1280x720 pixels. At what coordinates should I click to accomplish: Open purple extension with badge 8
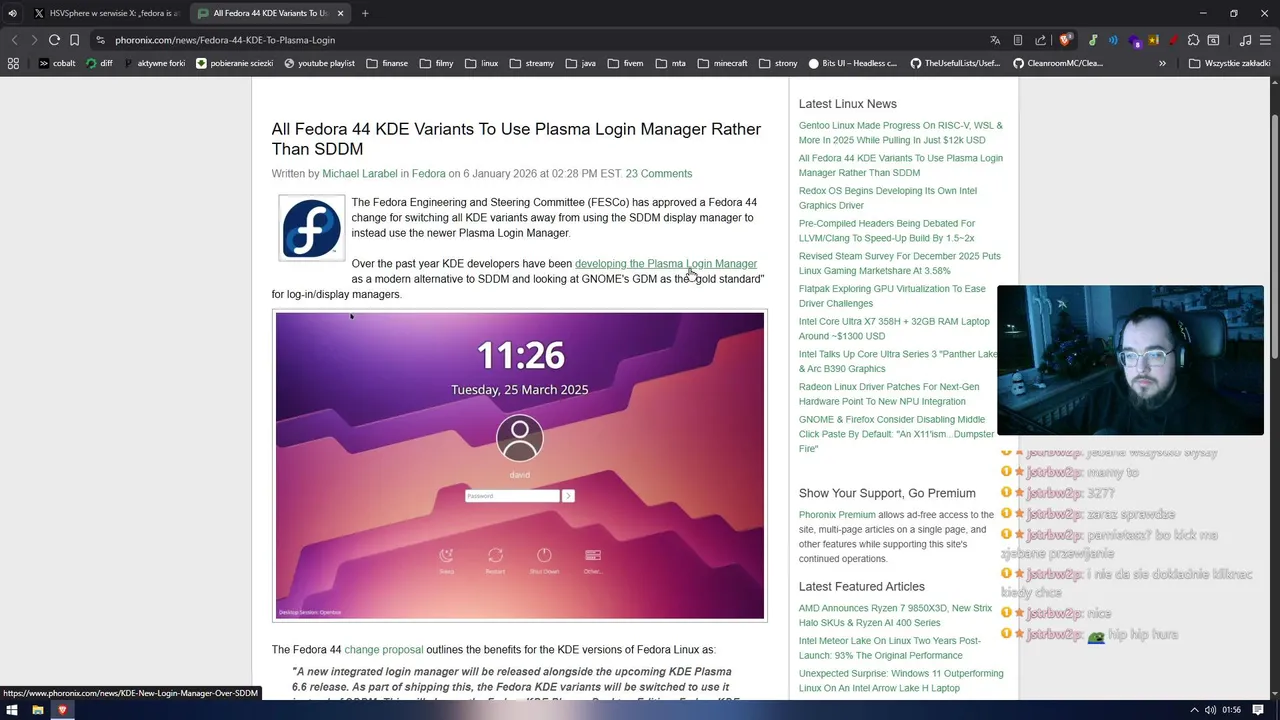tap(1134, 40)
